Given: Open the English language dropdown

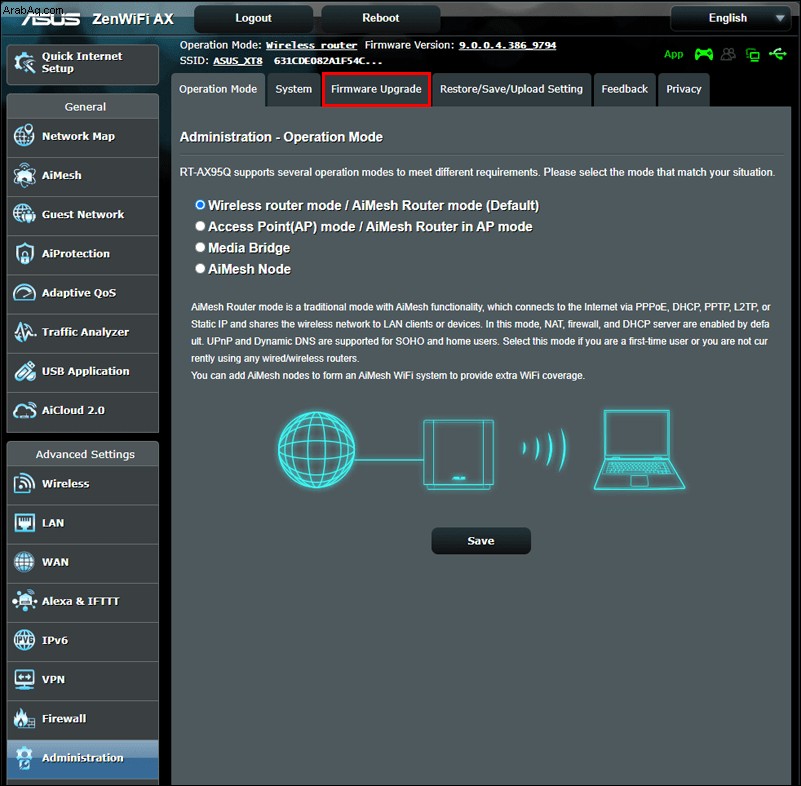Looking at the screenshot, I should pyautogui.click(x=729, y=18).
